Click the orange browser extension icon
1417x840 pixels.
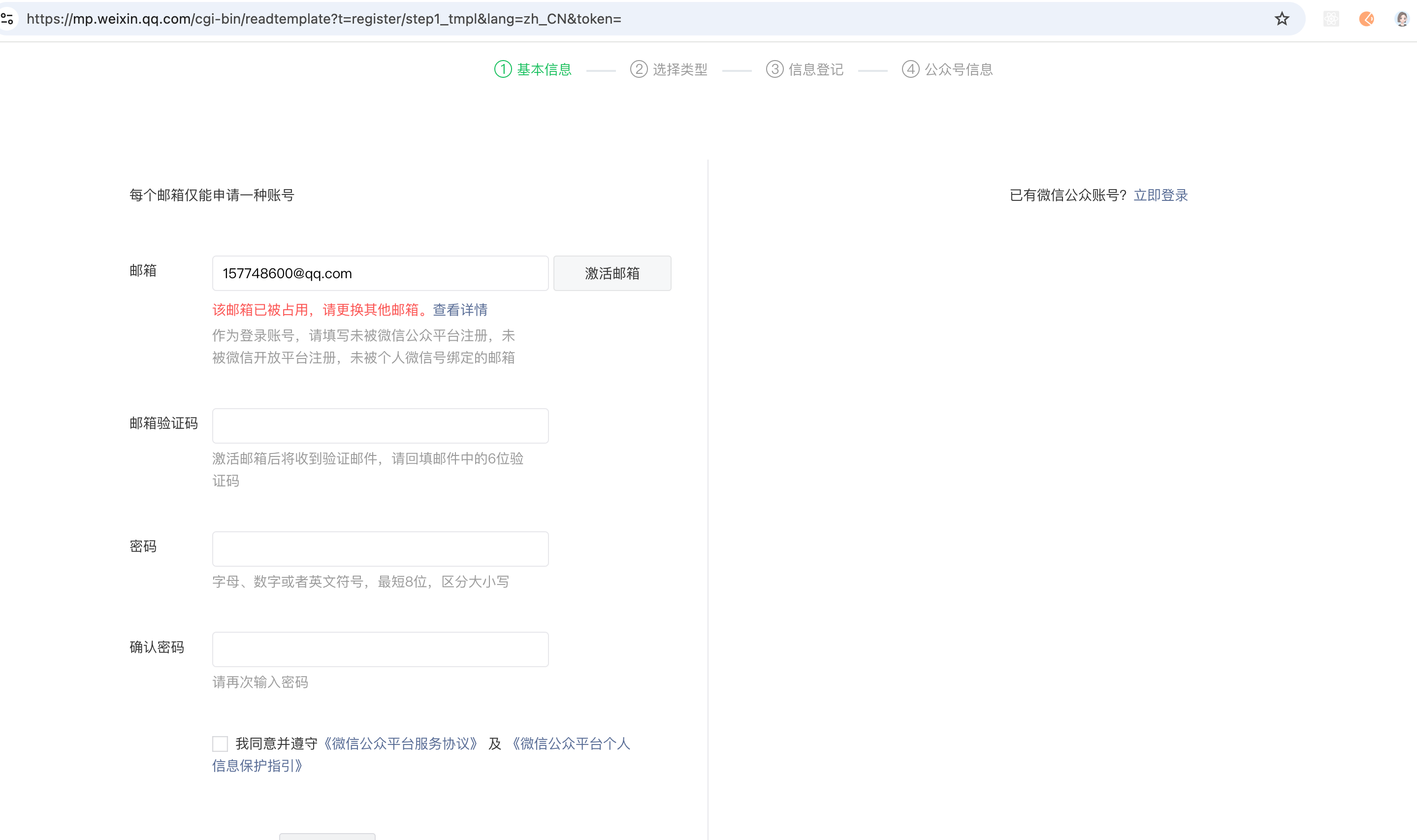coord(1366,19)
